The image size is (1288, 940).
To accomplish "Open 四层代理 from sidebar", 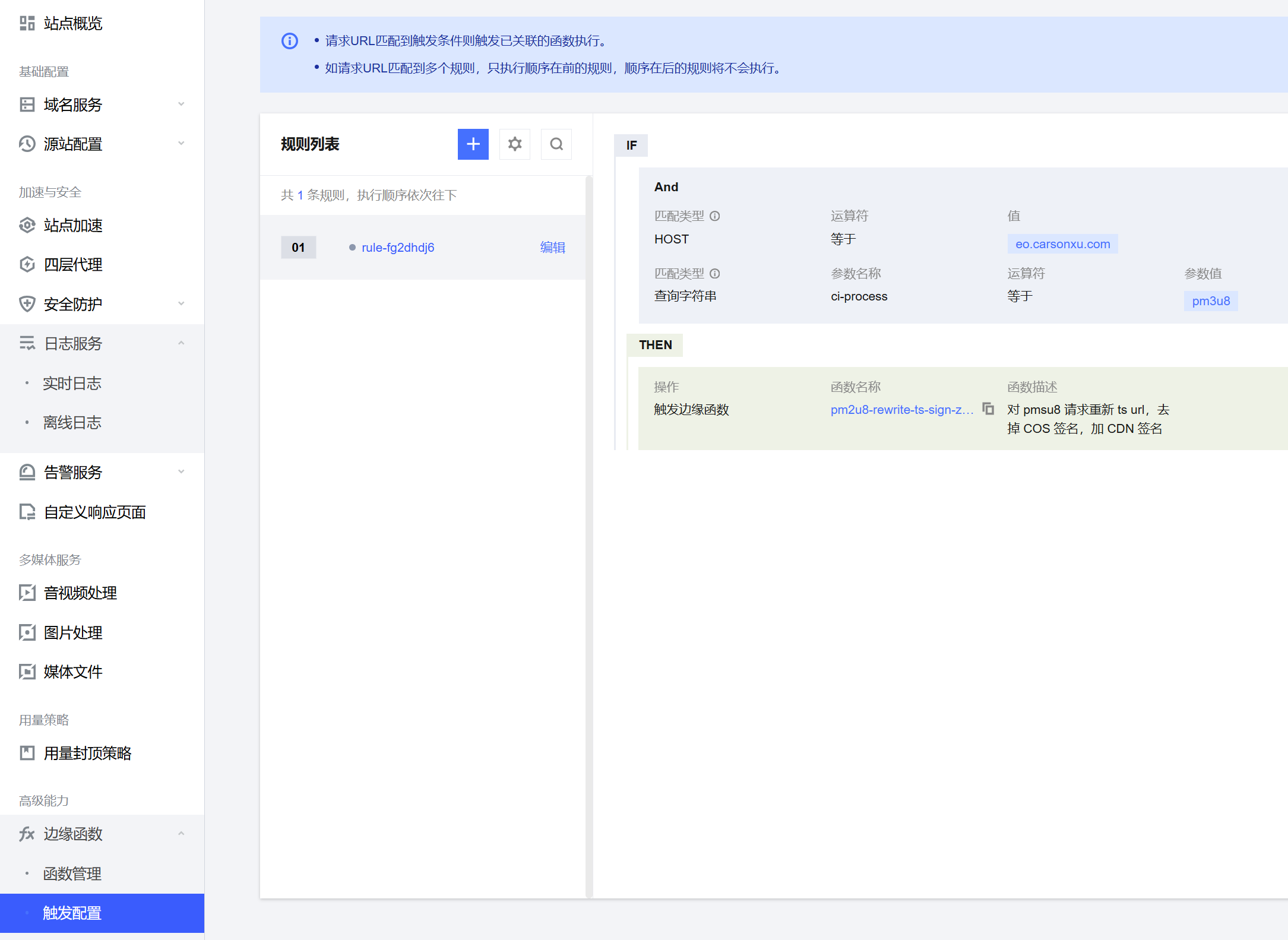I will 73,265.
